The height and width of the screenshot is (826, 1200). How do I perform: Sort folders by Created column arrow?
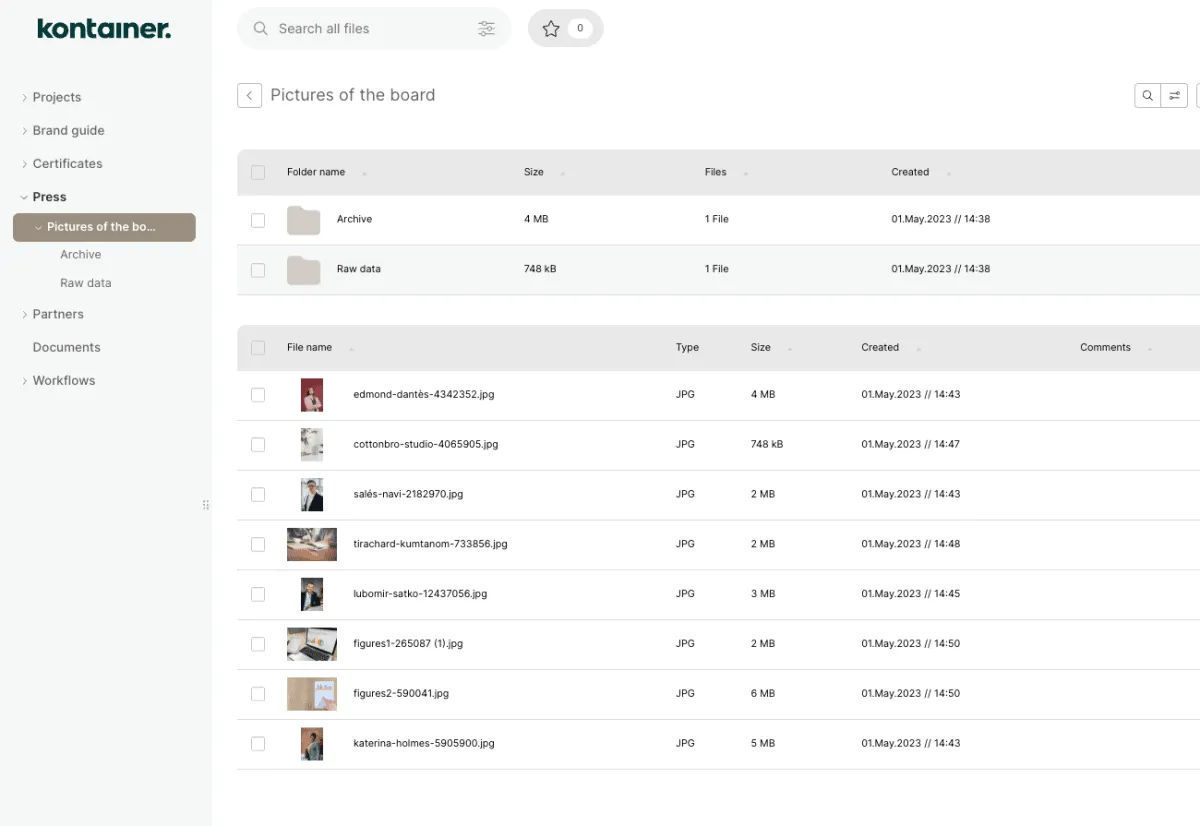click(949, 173)
